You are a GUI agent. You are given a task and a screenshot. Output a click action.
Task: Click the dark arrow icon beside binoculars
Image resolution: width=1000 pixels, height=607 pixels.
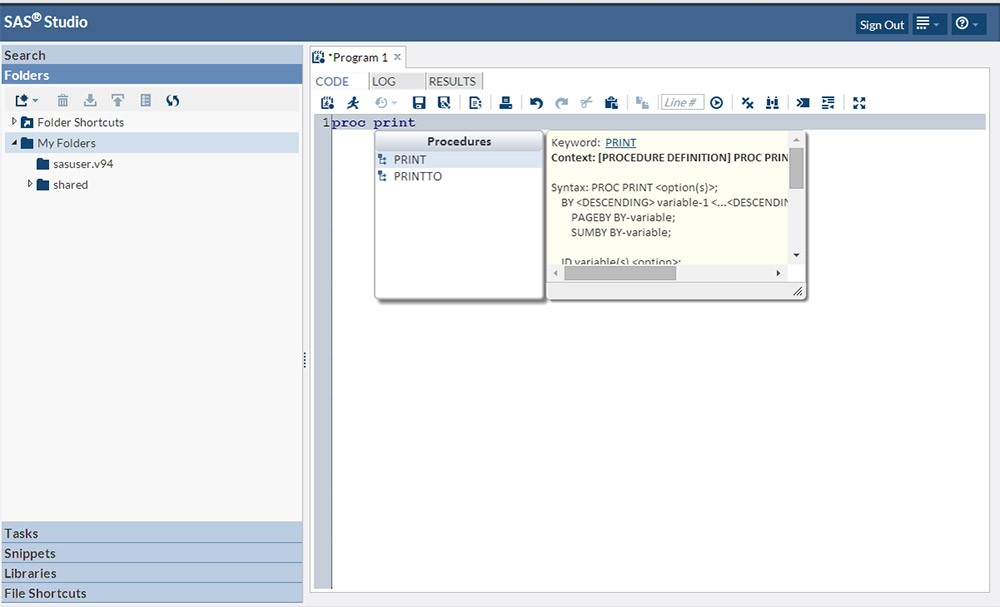tap(803, 103)
